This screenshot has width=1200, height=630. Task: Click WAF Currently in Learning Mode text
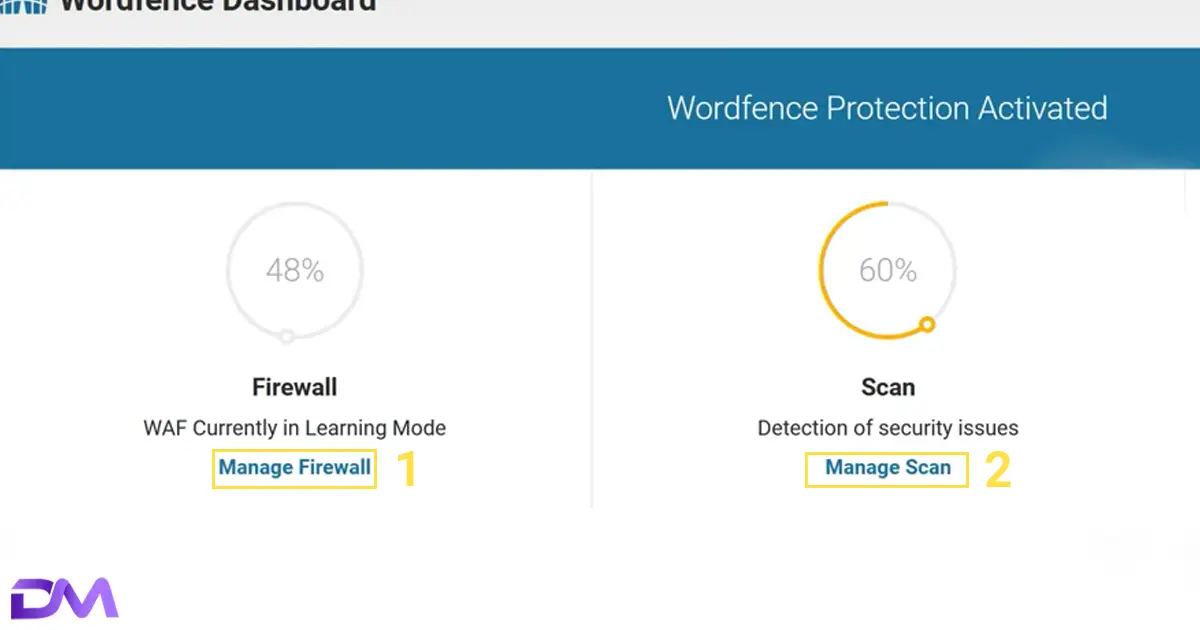(x=295, y=428)
